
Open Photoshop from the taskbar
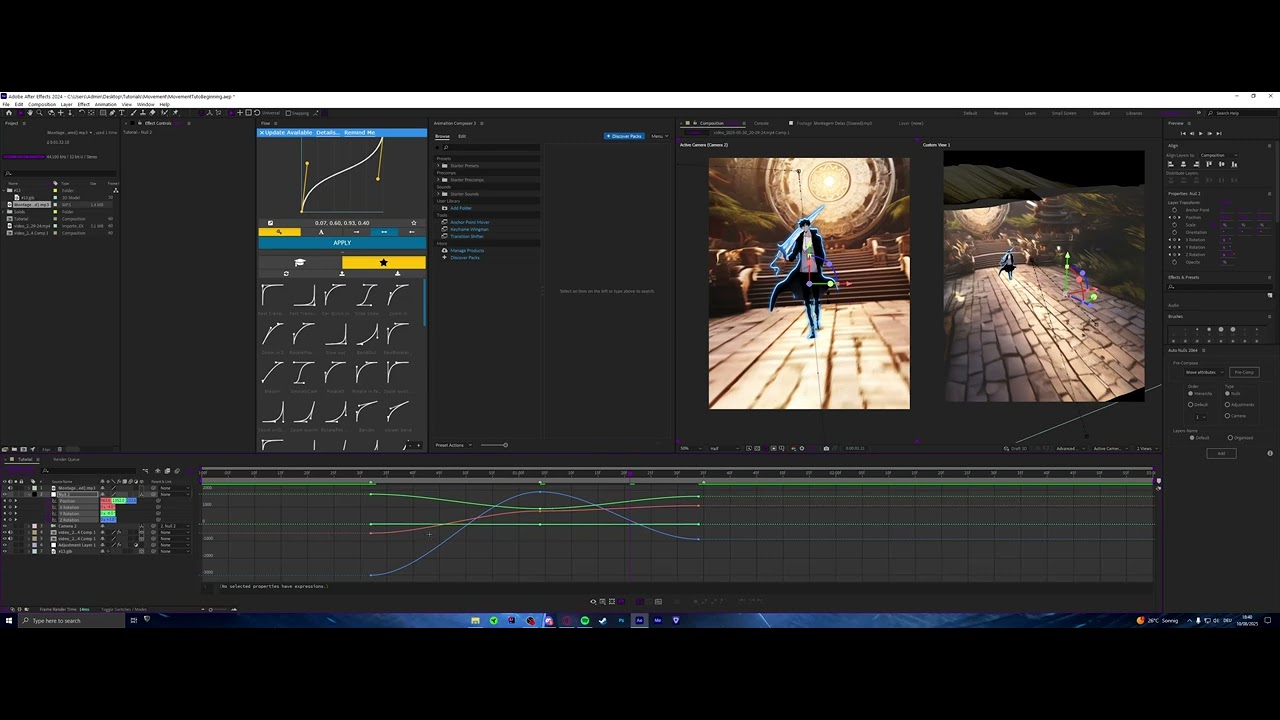tap(621, 620)
